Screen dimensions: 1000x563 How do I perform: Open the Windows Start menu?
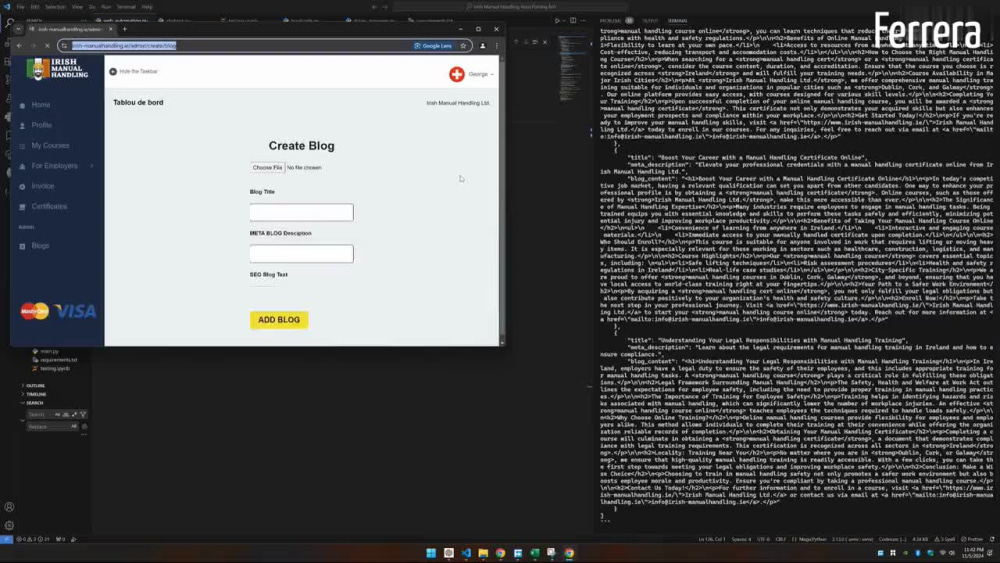click(x=431, y=553)
